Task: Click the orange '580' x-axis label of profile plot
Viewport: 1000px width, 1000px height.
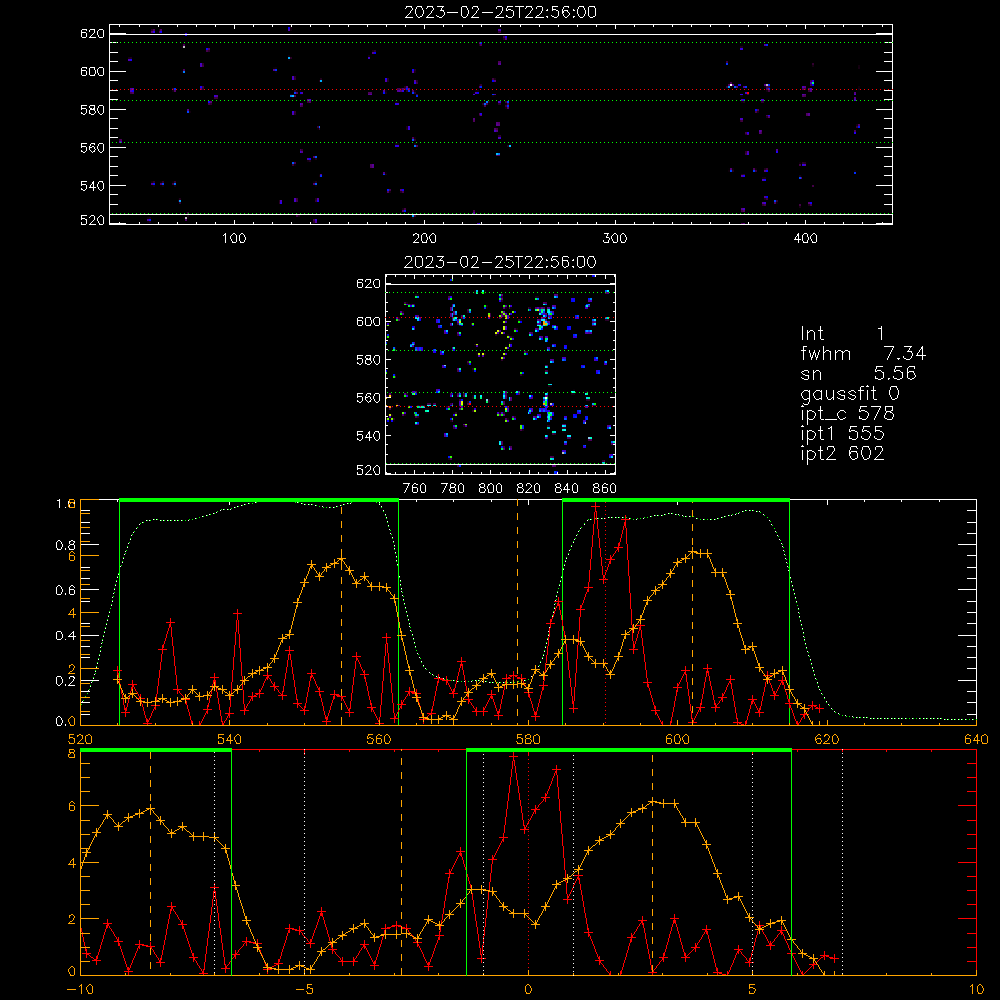Action: tap(528, 739)
